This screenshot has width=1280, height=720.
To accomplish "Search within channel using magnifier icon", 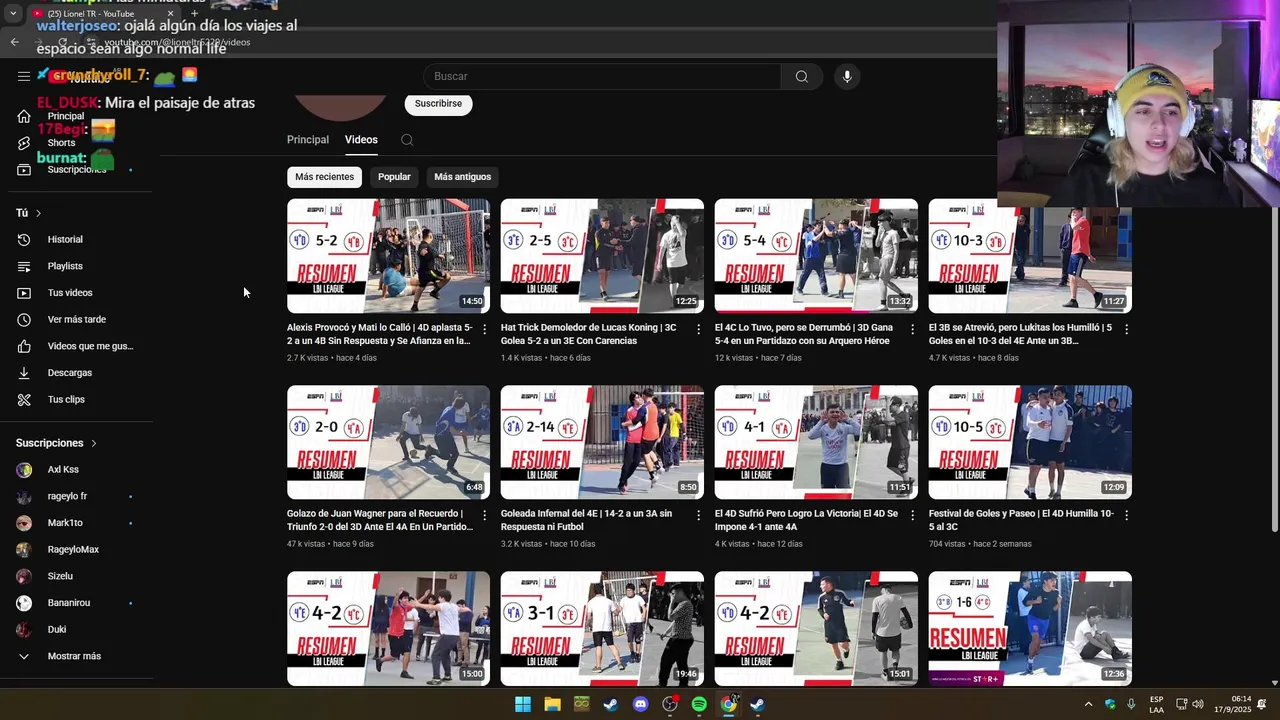I will coord(407,140).
